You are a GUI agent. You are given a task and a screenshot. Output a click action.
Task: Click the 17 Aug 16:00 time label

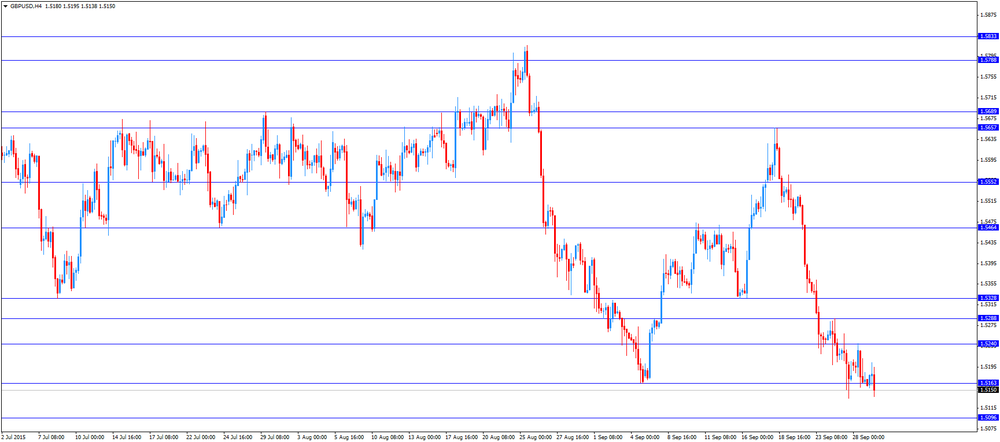460,438
